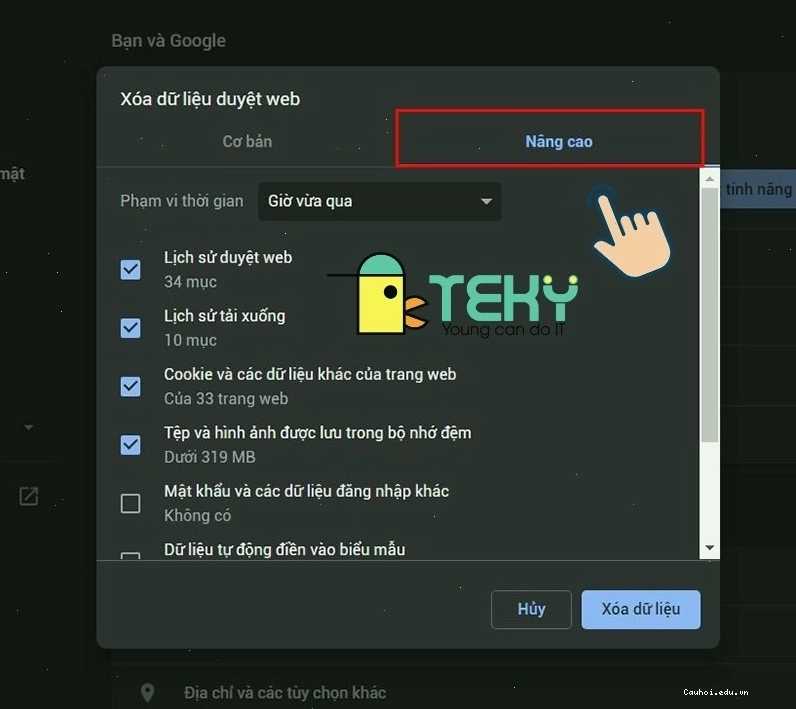This screenshot has height=709, width=796.
Task: Check Mật khẩu và dữ liệu đăng nhập checkbox
Action: click(x=130, y=503)
